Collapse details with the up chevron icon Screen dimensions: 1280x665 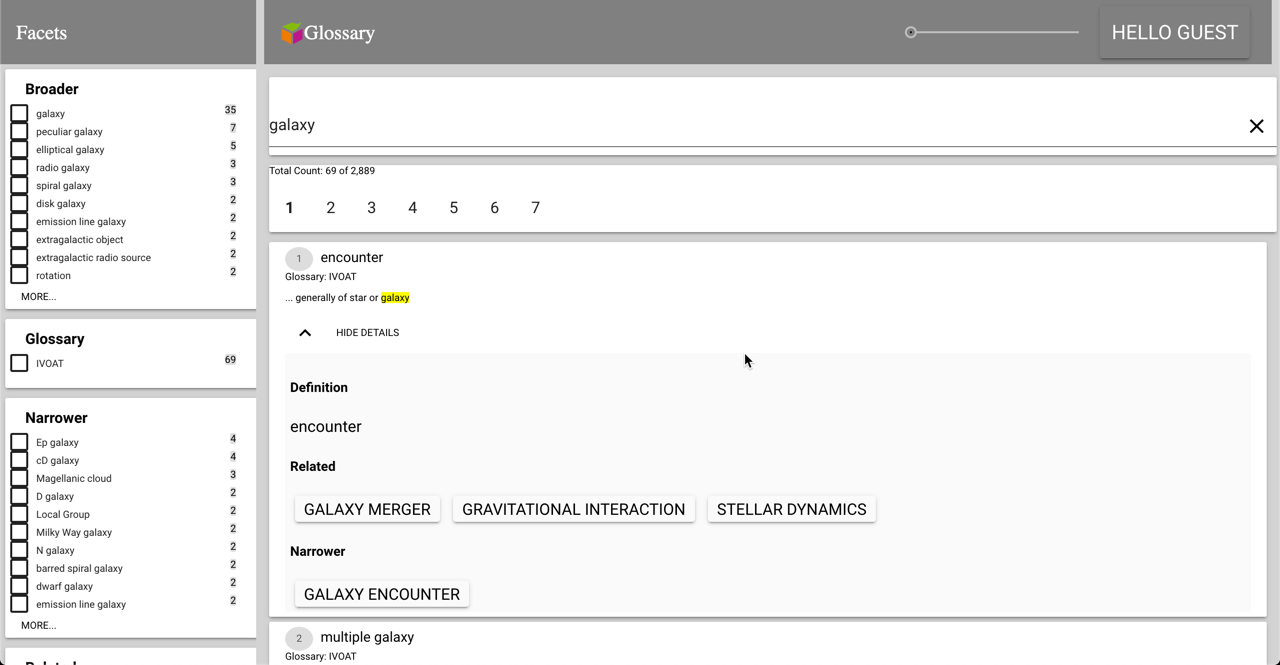pos(305,333)
